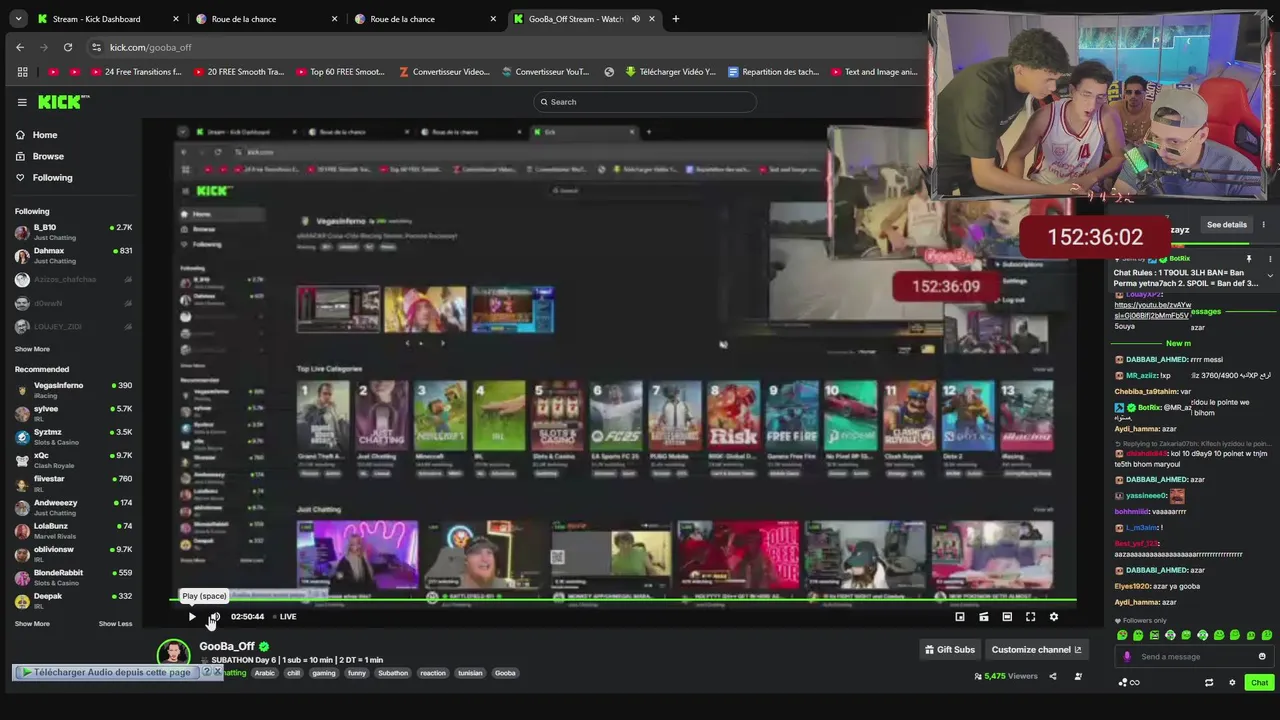Open stream player settings gear
Viewport: 1280px width, 720px height.
(x=1053, y=617)
